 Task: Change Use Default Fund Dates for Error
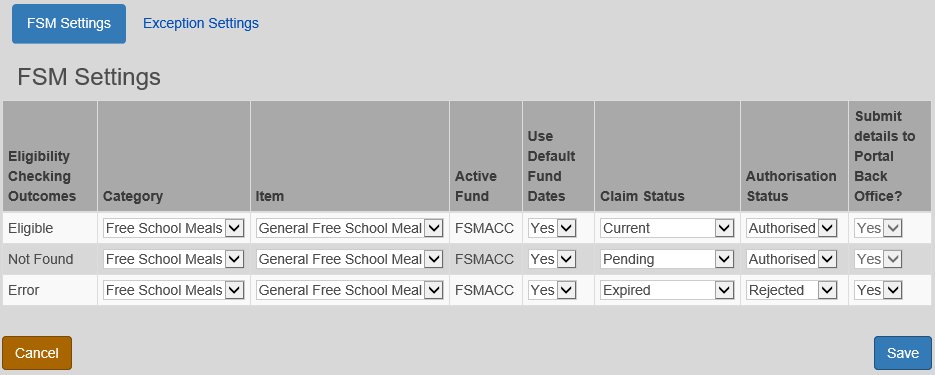point(552,290)
